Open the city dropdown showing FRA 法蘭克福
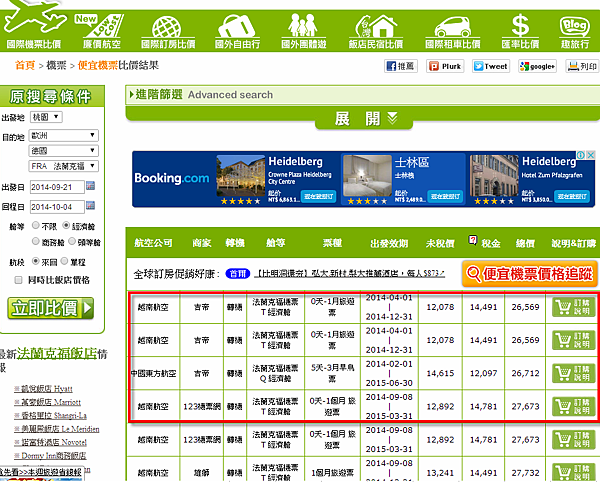The width and height of the screenshot is (600, 482). click(64, 166)
